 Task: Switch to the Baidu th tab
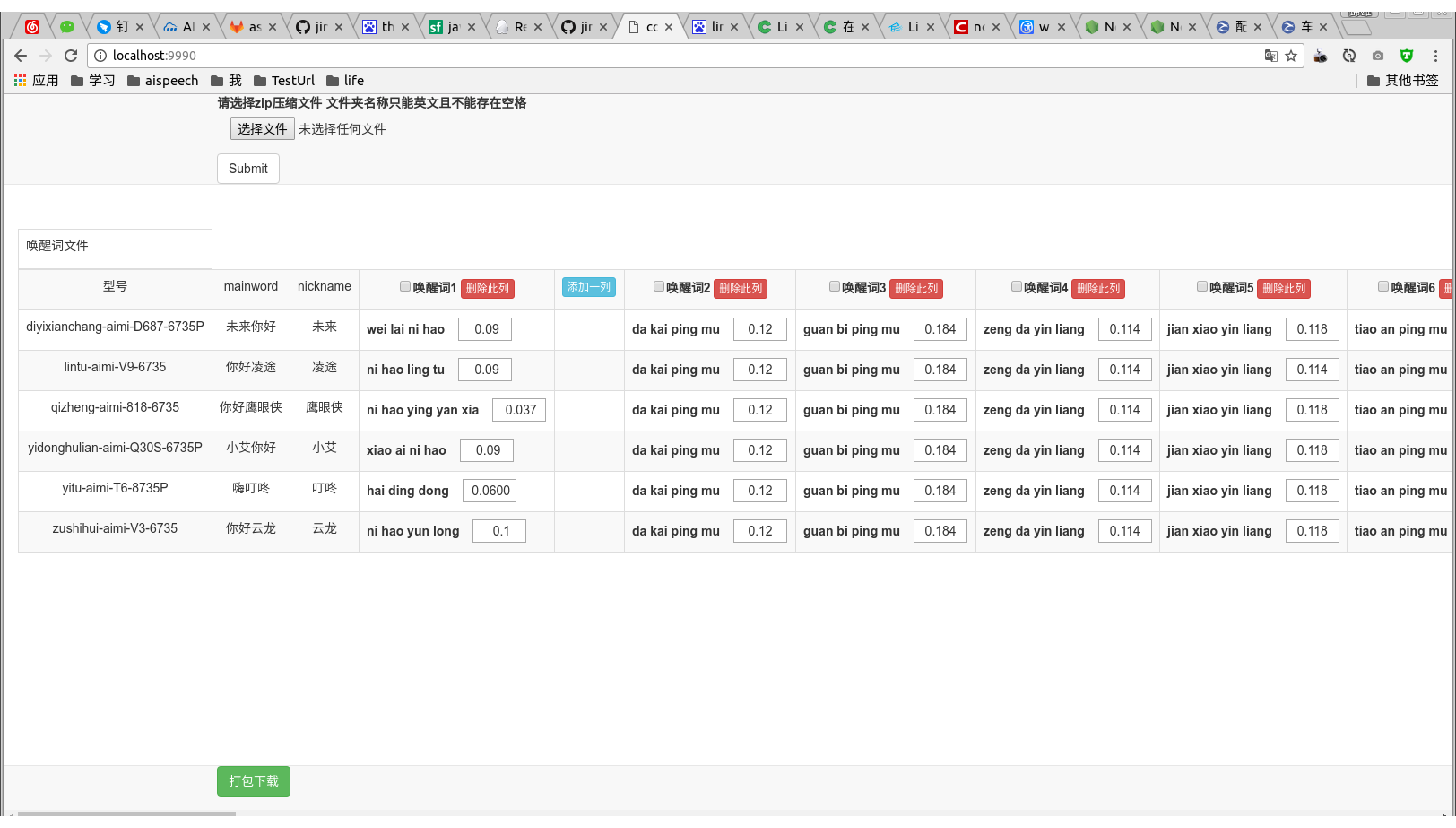coord(385,27)
